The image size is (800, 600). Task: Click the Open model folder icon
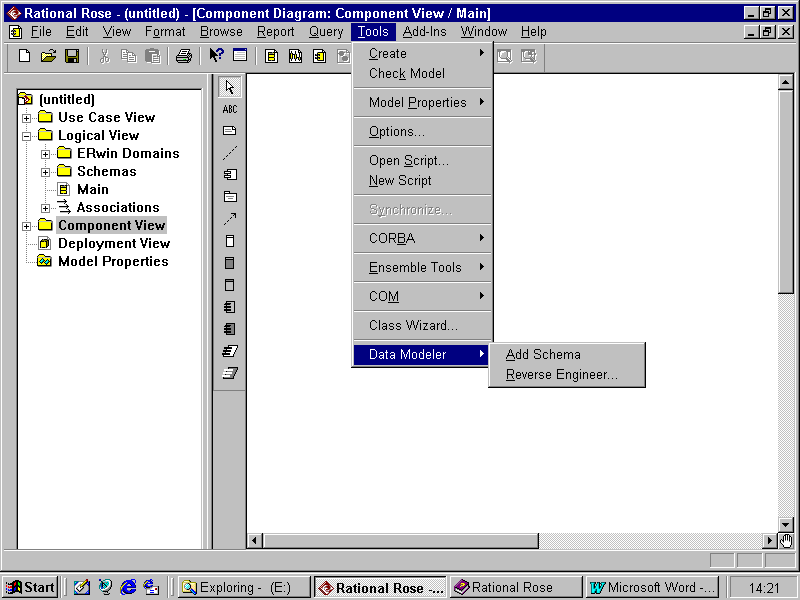[48, 56]
